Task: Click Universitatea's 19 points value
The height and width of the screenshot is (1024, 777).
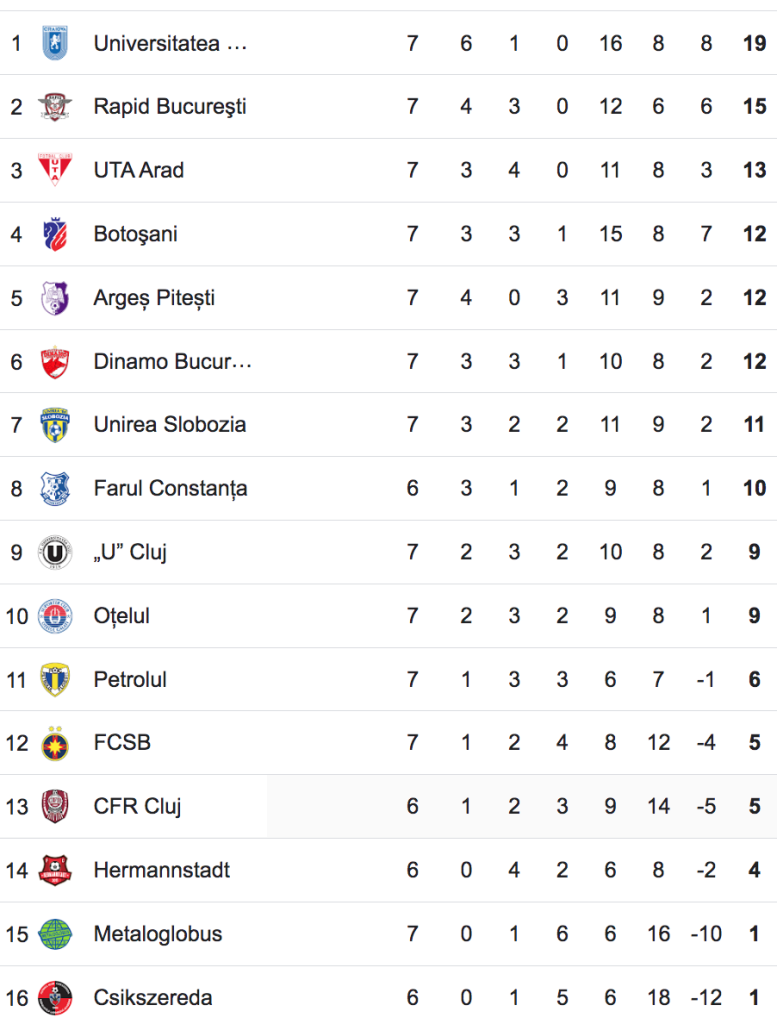Action: tap(754, 43)
